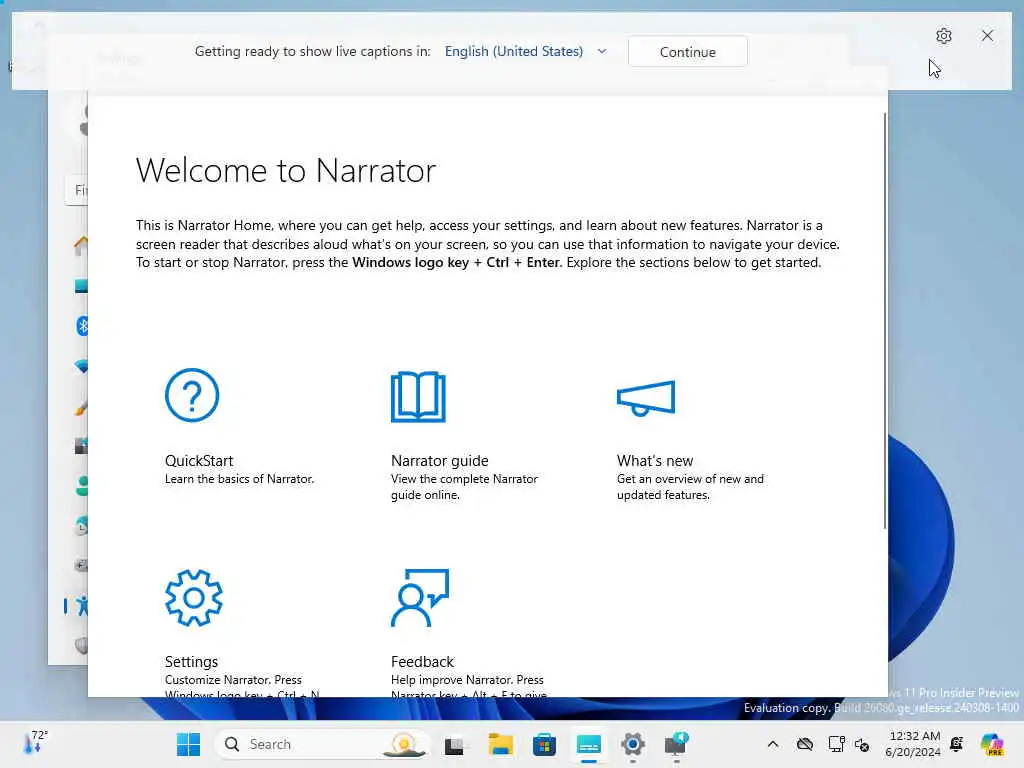Open Microsoft Store from the taskbar
Image resolution: width=1024 pixels, height=768 pixels.
point(544,744)
